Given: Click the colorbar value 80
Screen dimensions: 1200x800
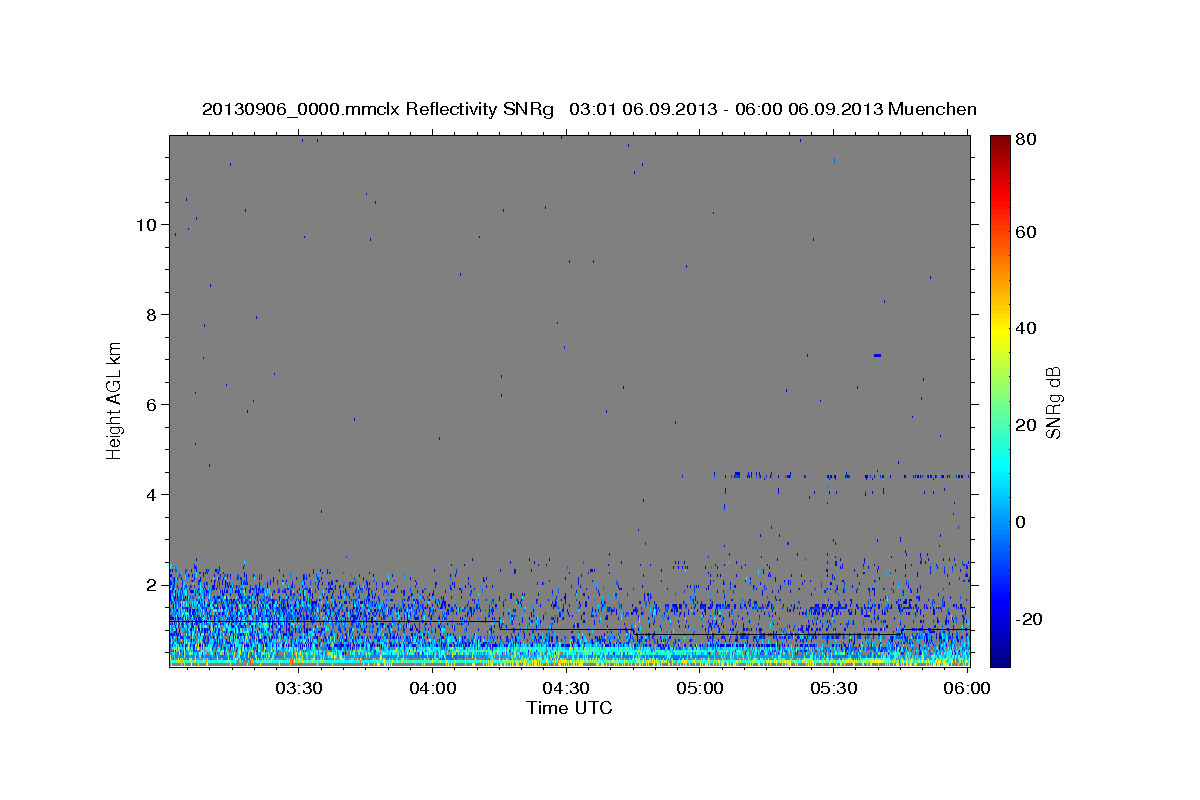Looking at the screenshot, I should click(1026, 140).
